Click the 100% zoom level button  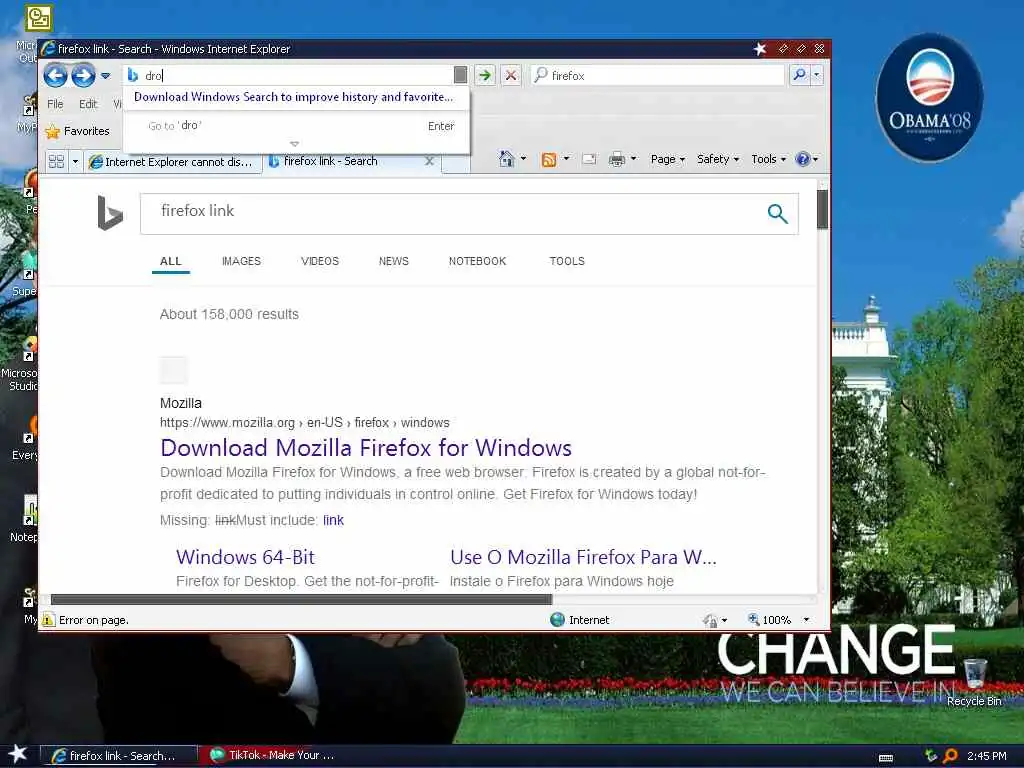click(x=769, y=620)
